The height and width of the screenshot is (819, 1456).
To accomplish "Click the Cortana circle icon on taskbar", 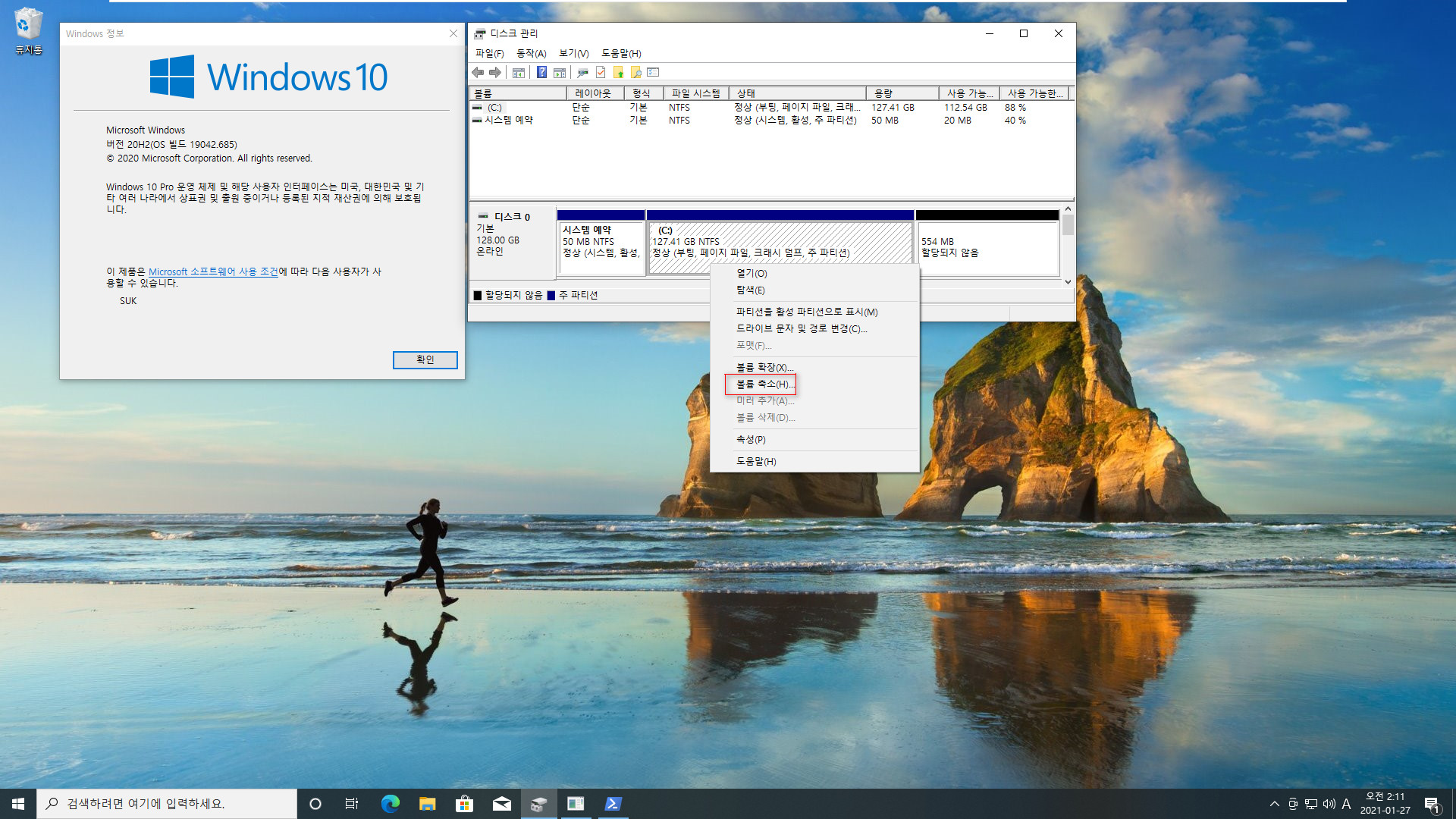I will click(x=315, y=804).
